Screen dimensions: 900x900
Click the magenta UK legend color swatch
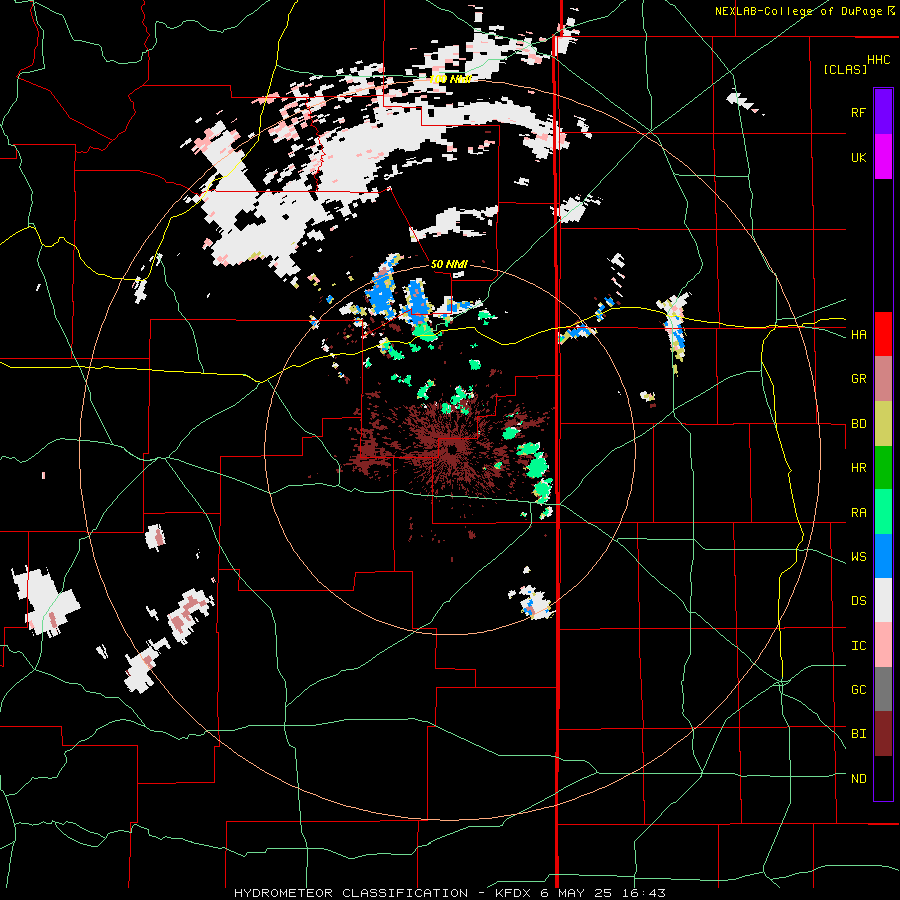(883, 157)
